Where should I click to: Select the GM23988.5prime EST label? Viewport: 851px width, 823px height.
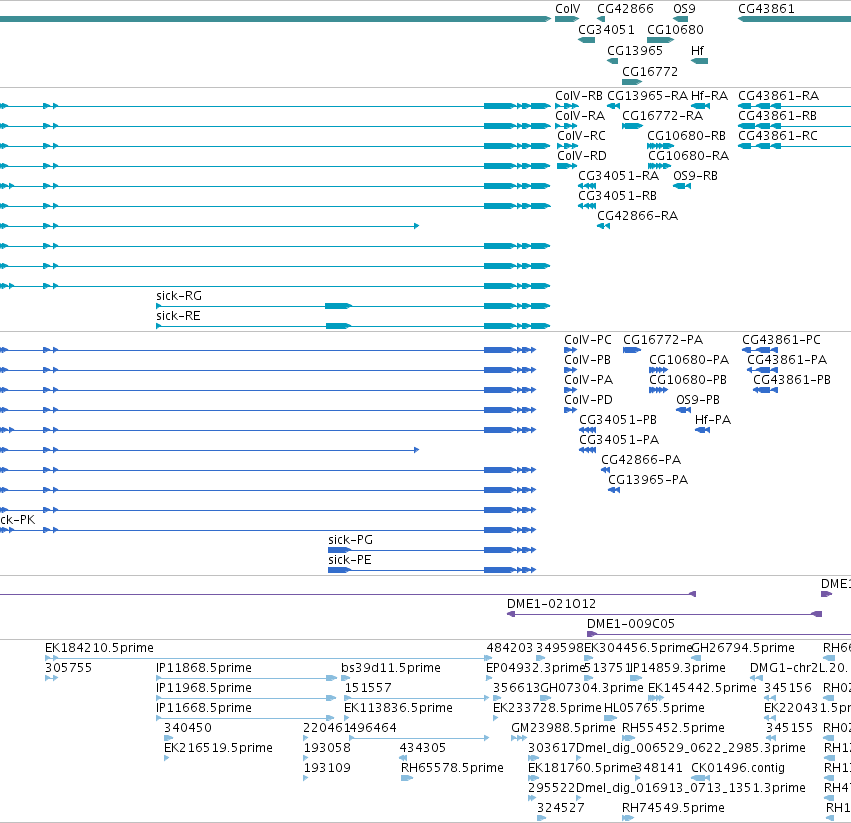coord(563,727)
